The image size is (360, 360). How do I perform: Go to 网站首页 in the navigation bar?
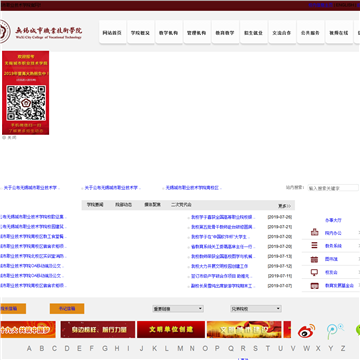click(112, 33)
